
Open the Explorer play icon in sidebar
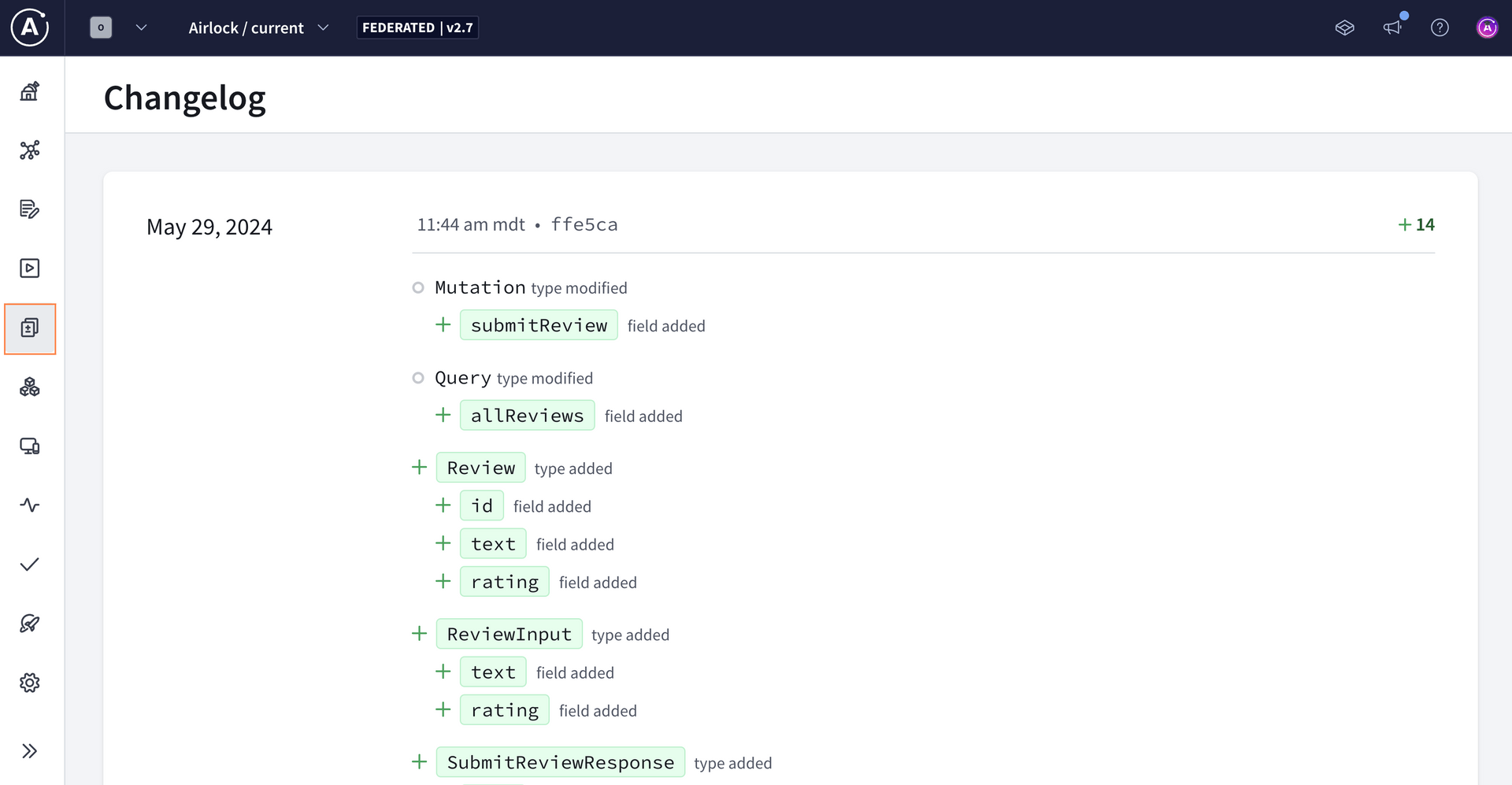[29, 268]
